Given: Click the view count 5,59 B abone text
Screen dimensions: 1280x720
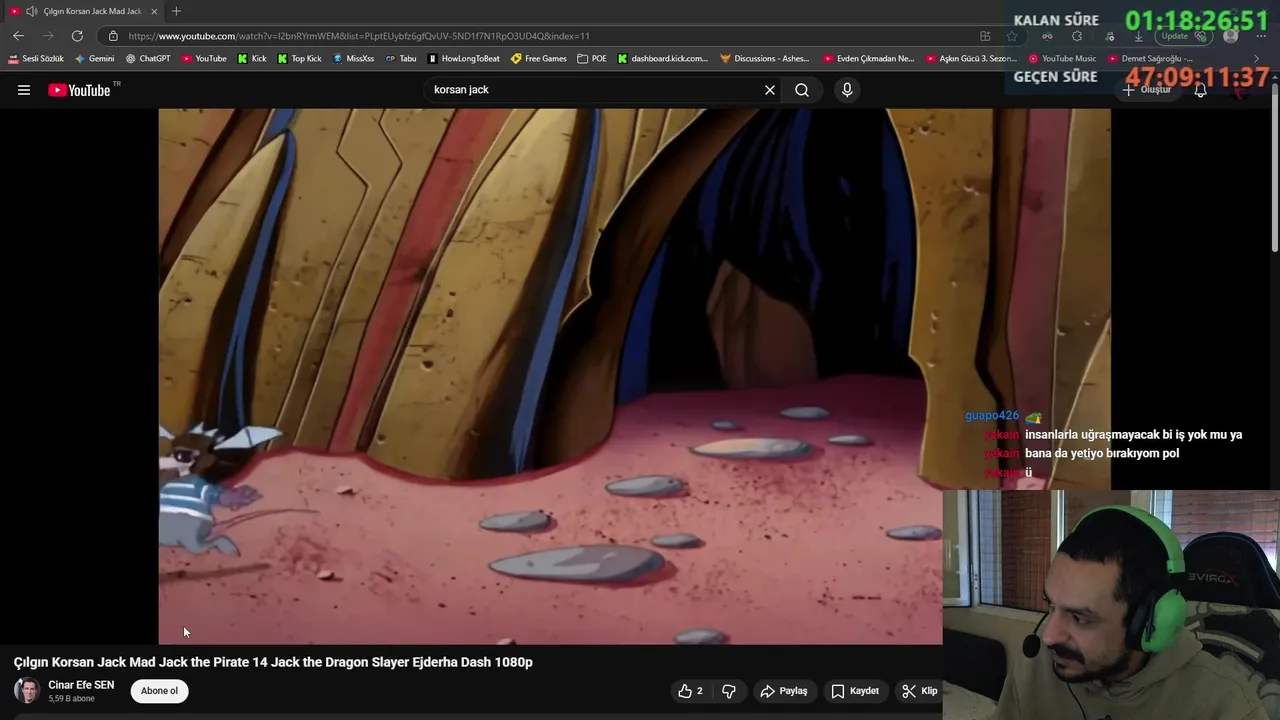Looking at the screenshot, I should point(71,699).
